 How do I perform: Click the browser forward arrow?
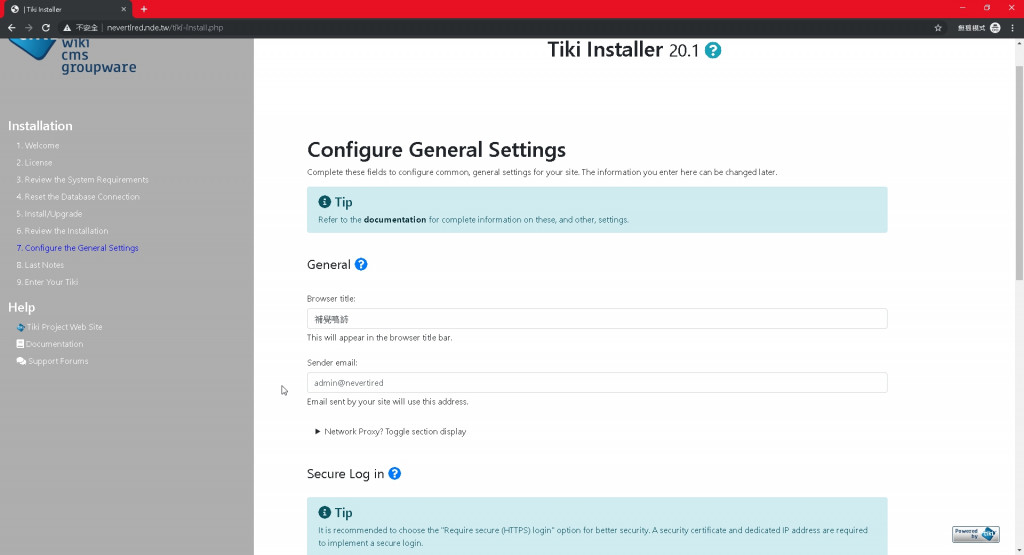click(x=28, y=27)
